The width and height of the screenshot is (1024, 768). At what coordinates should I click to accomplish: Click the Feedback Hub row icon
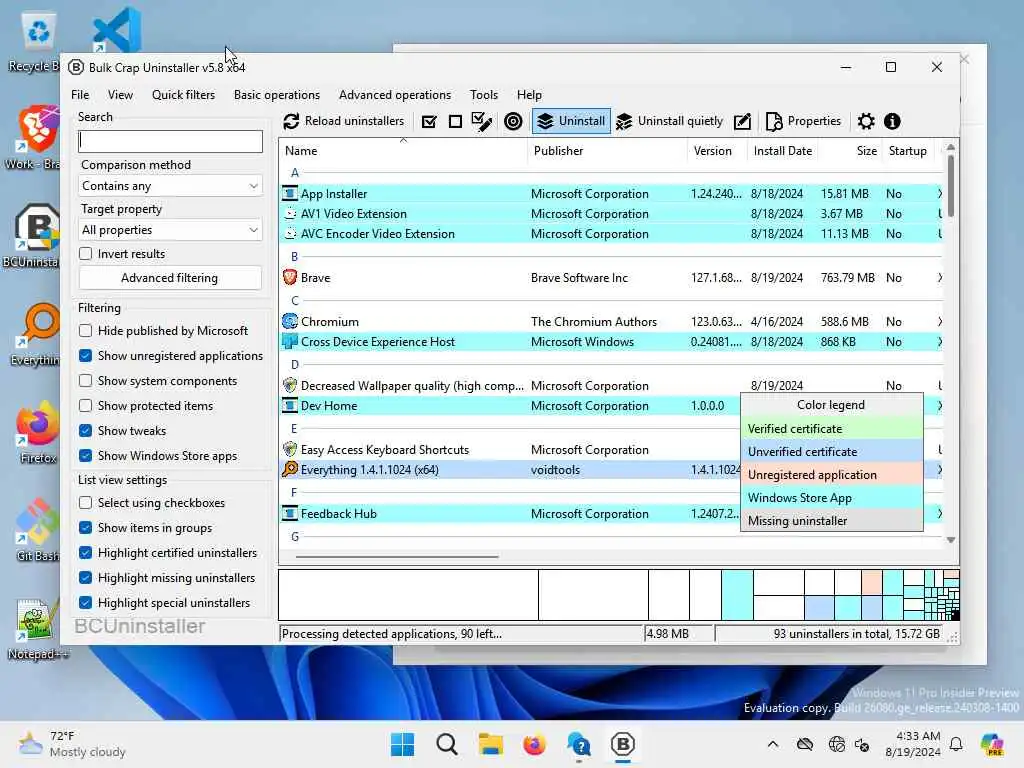290,514
